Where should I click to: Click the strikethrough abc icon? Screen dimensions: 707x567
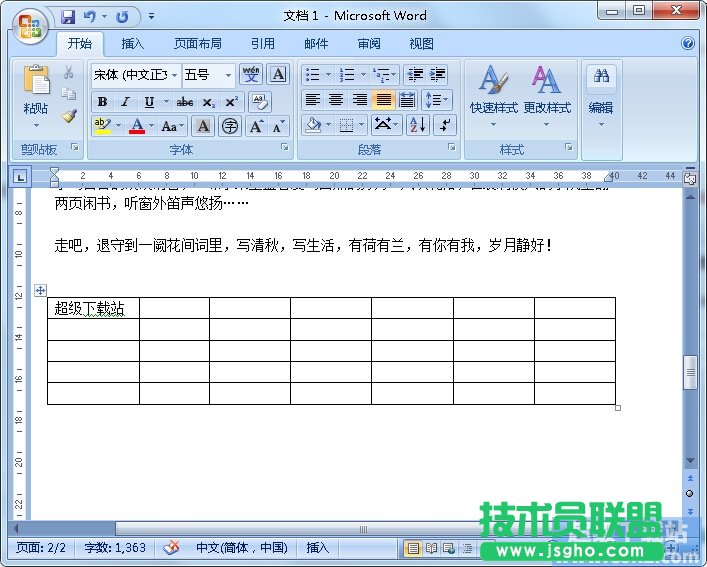185,102
